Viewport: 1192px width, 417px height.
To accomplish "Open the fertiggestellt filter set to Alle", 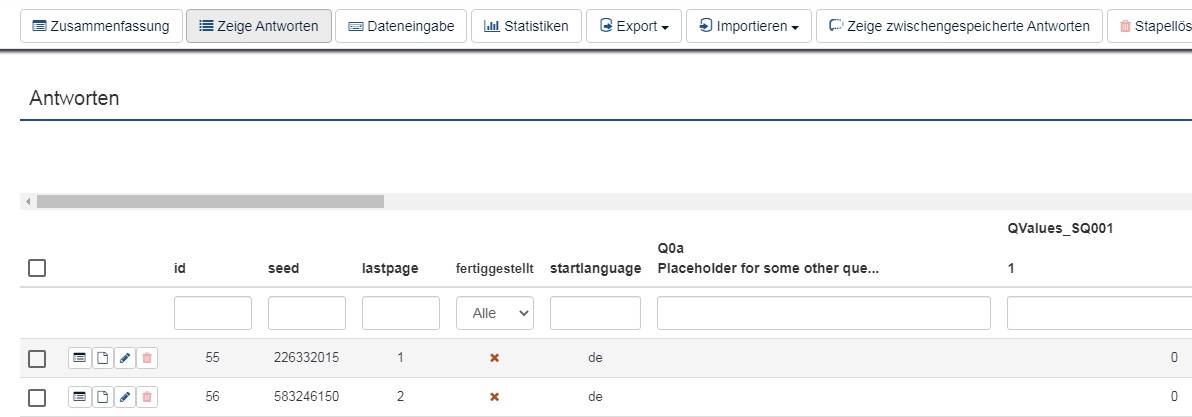I will 495,313.
